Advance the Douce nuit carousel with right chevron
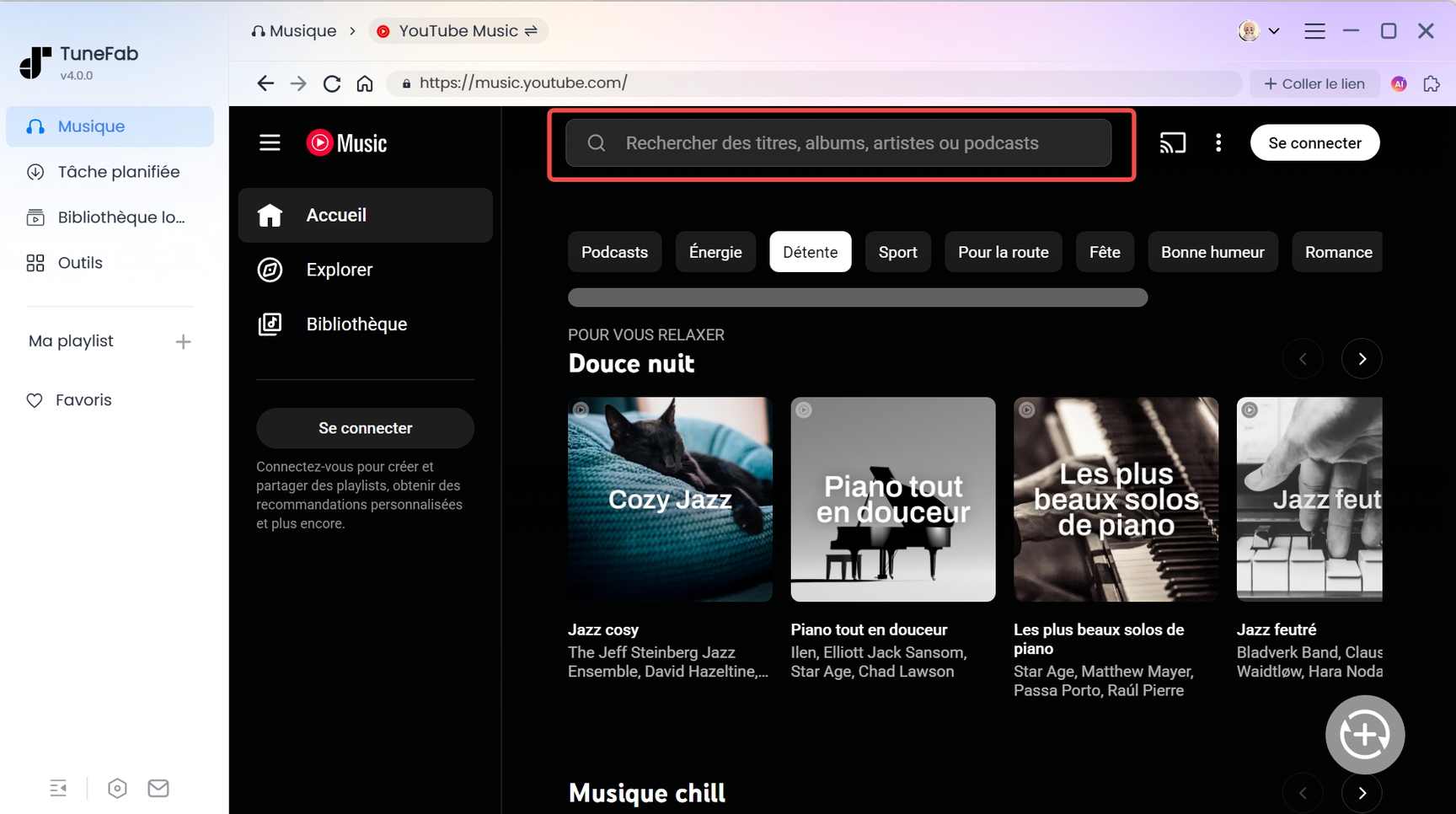 click(x=1362, y=358)
